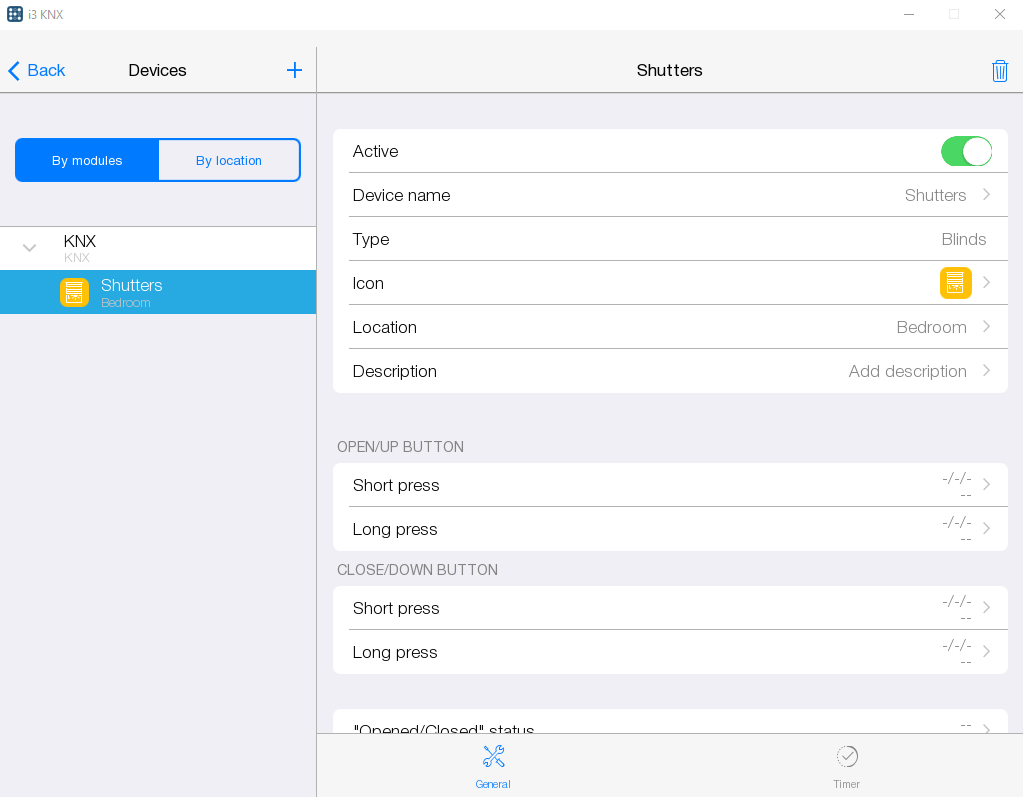Switch to By location view
Viewport: 1023px width, 797px height.
pos(229,160)
